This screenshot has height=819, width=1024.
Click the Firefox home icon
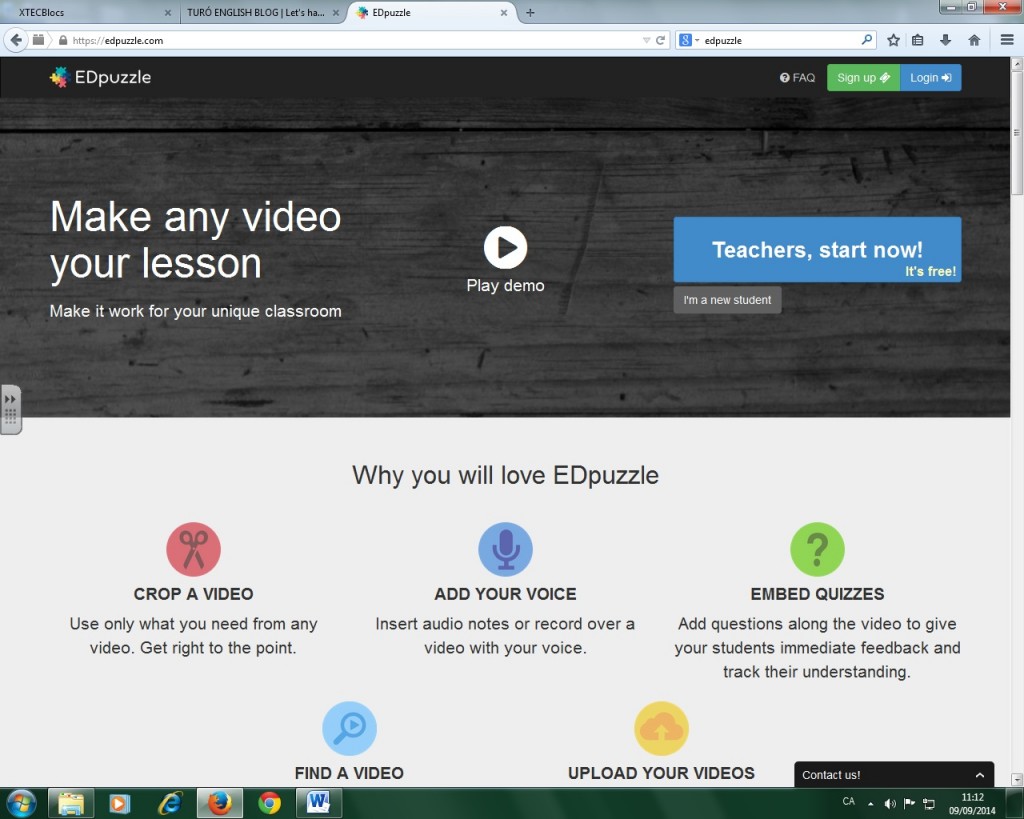pyautogui.click(x=973, y=40)
